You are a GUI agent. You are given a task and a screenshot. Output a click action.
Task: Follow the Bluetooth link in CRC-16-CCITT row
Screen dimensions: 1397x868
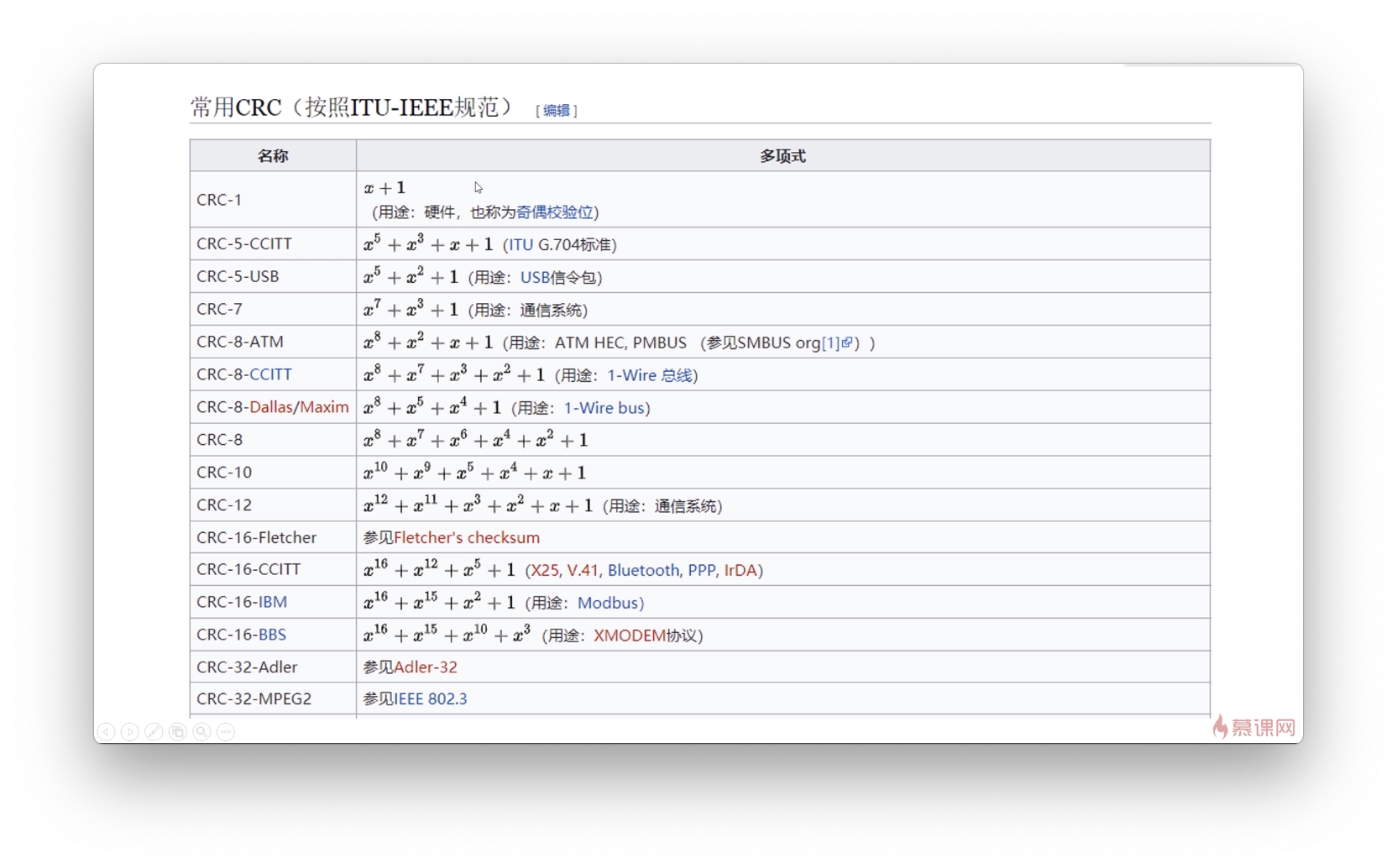(644, 570)
